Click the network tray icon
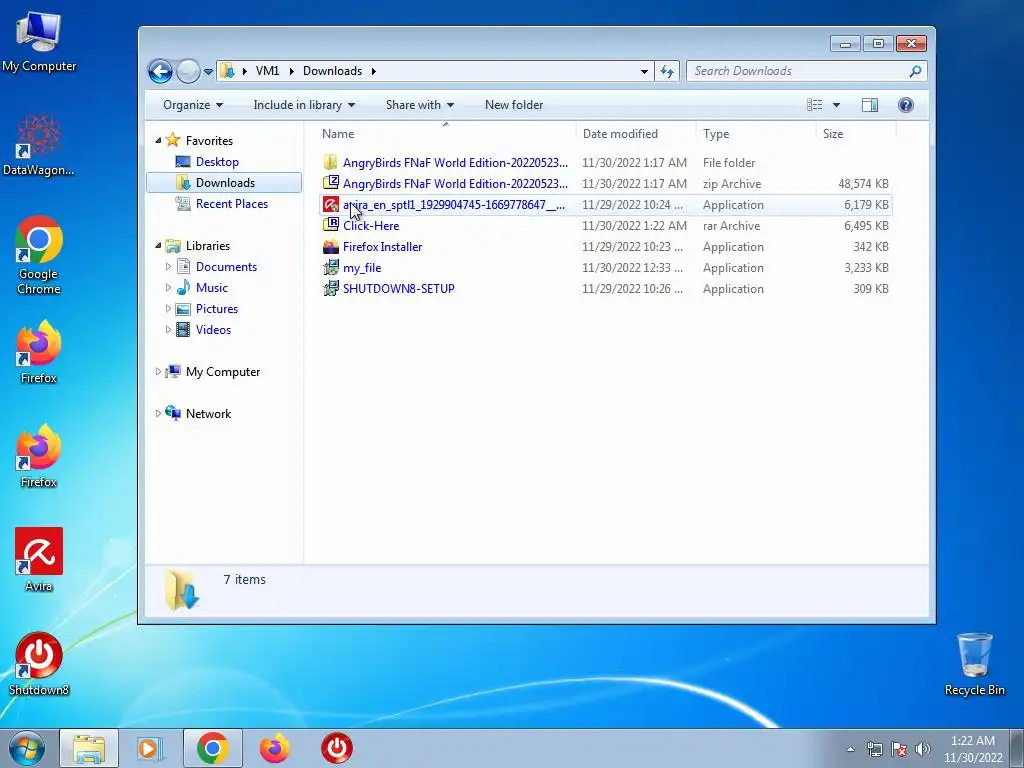This screenshot has height=768, width=1024. point(874,749)
